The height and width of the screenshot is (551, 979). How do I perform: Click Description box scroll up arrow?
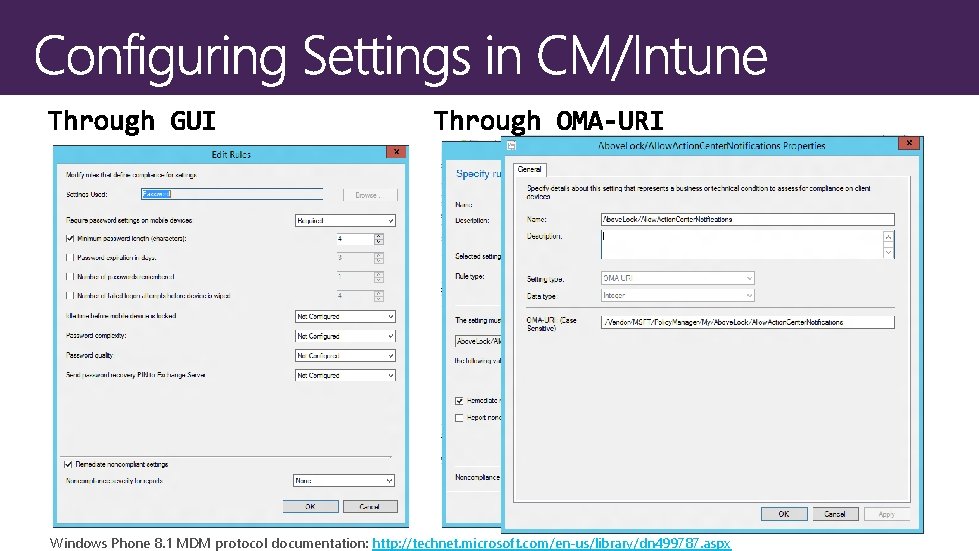[888, 237]
